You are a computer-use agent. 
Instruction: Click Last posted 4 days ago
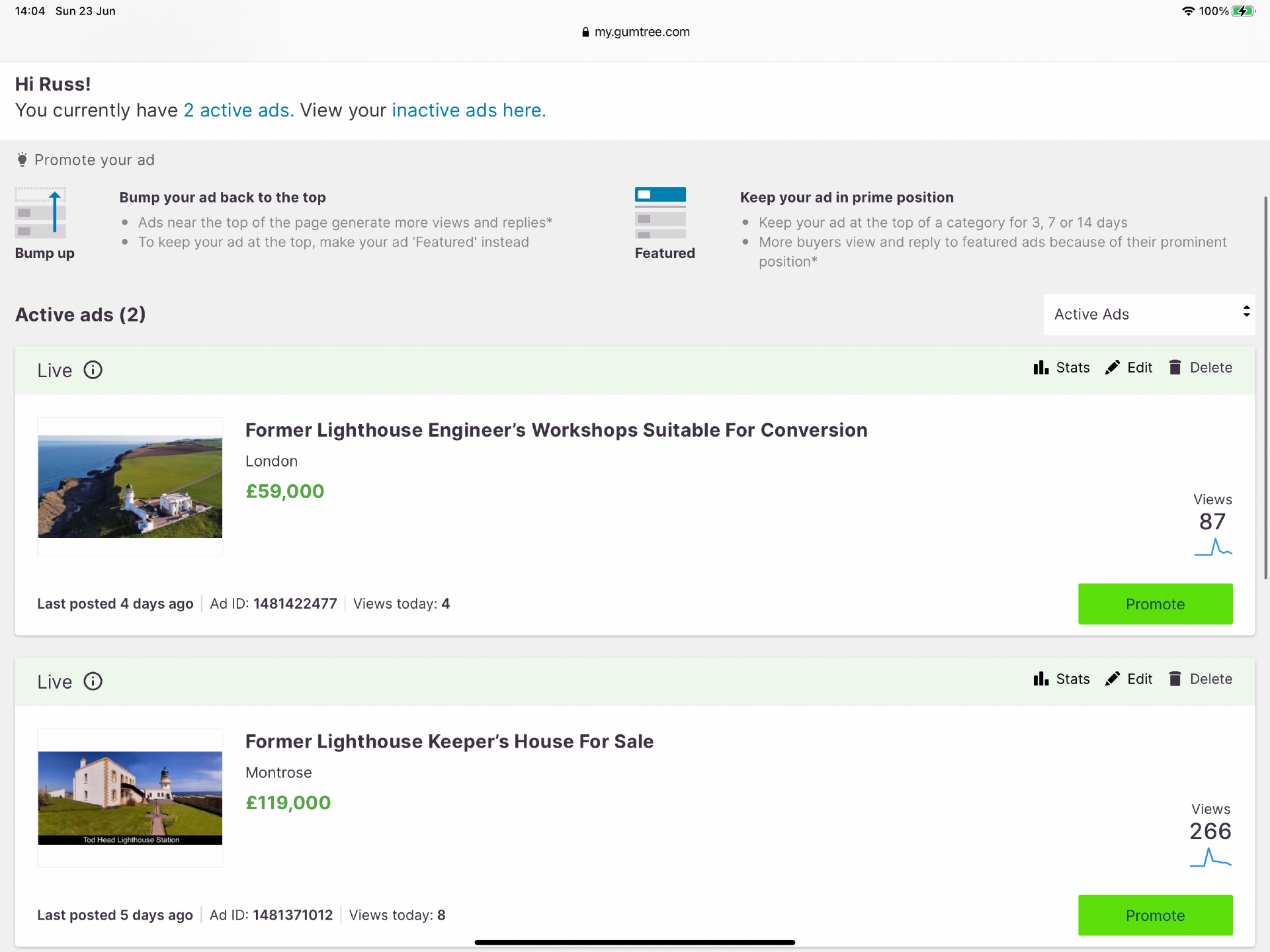coord(115,604)
